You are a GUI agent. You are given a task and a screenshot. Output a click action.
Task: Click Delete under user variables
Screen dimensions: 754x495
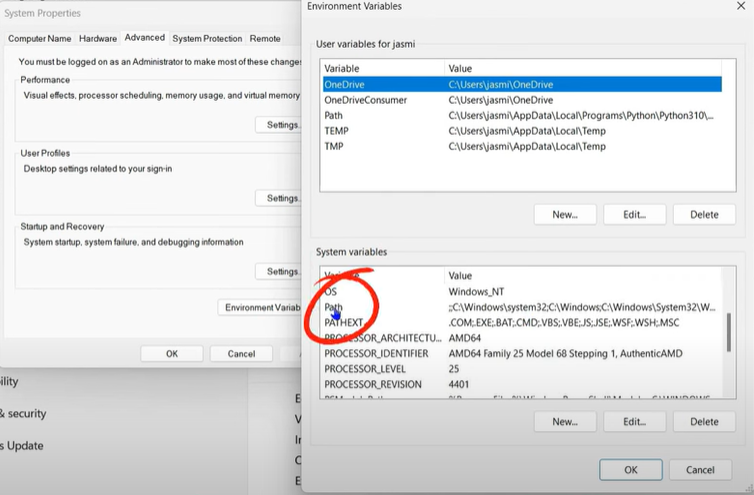coord(704,214)
